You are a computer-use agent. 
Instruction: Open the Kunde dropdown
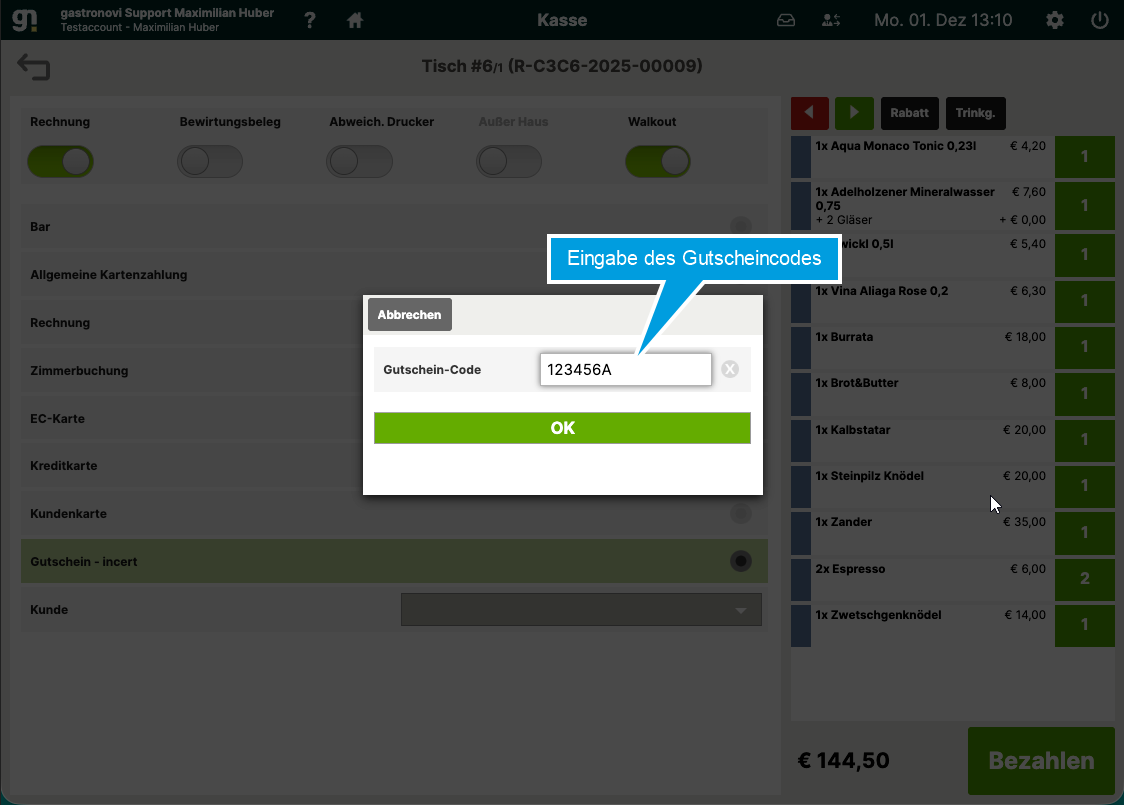click(581, 609)
